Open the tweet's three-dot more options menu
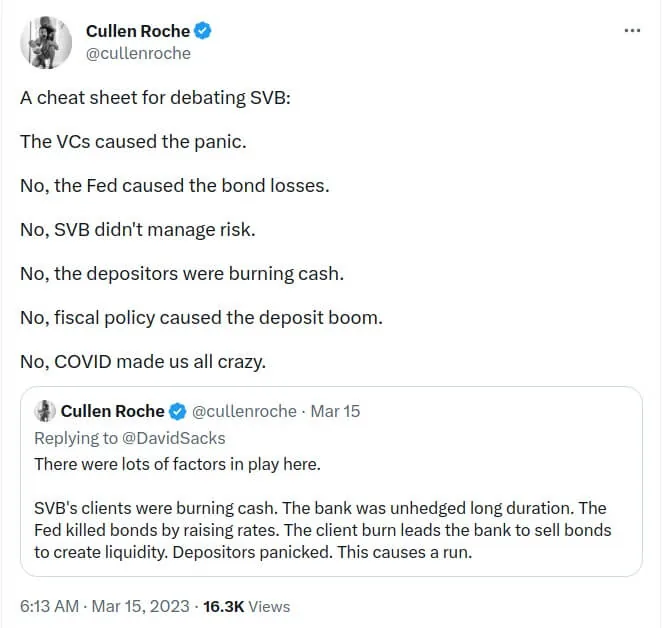Screen dimensions: 662x628 pos(632,31)
